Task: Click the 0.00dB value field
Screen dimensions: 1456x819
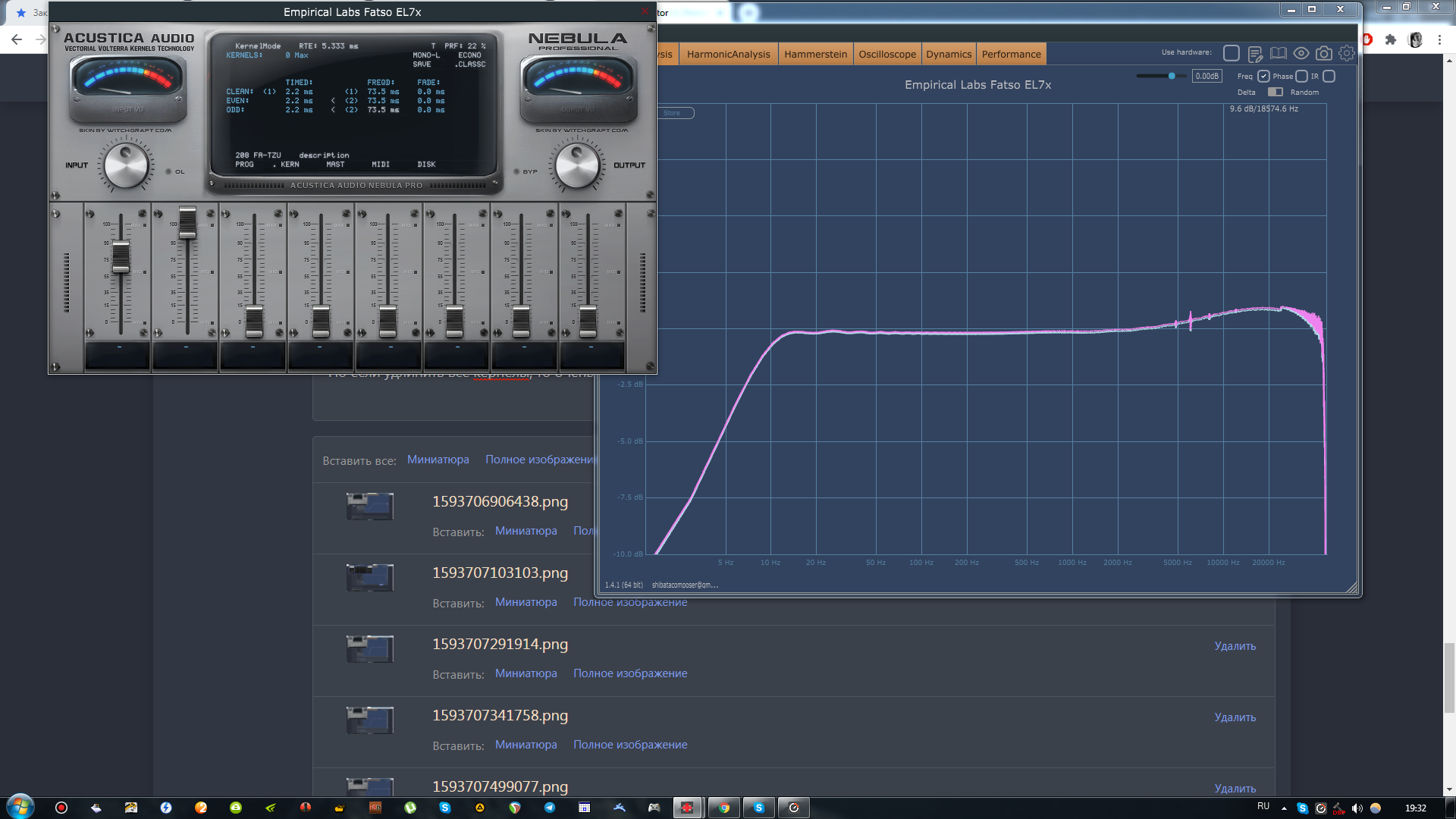Action: click(1207, 76)
